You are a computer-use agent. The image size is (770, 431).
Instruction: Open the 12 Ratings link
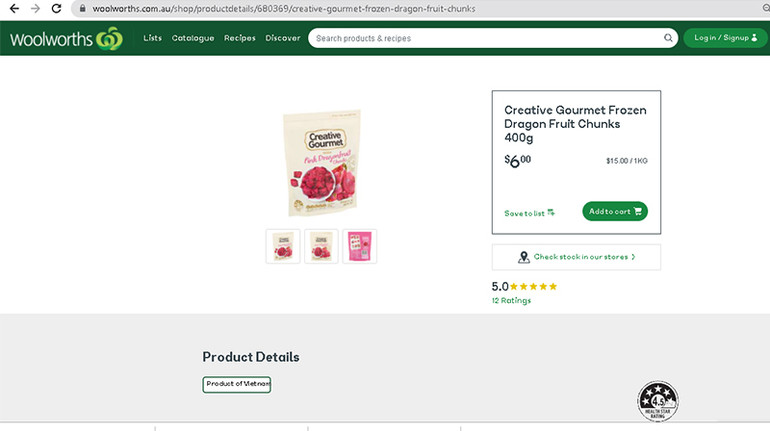pos(511,300)
